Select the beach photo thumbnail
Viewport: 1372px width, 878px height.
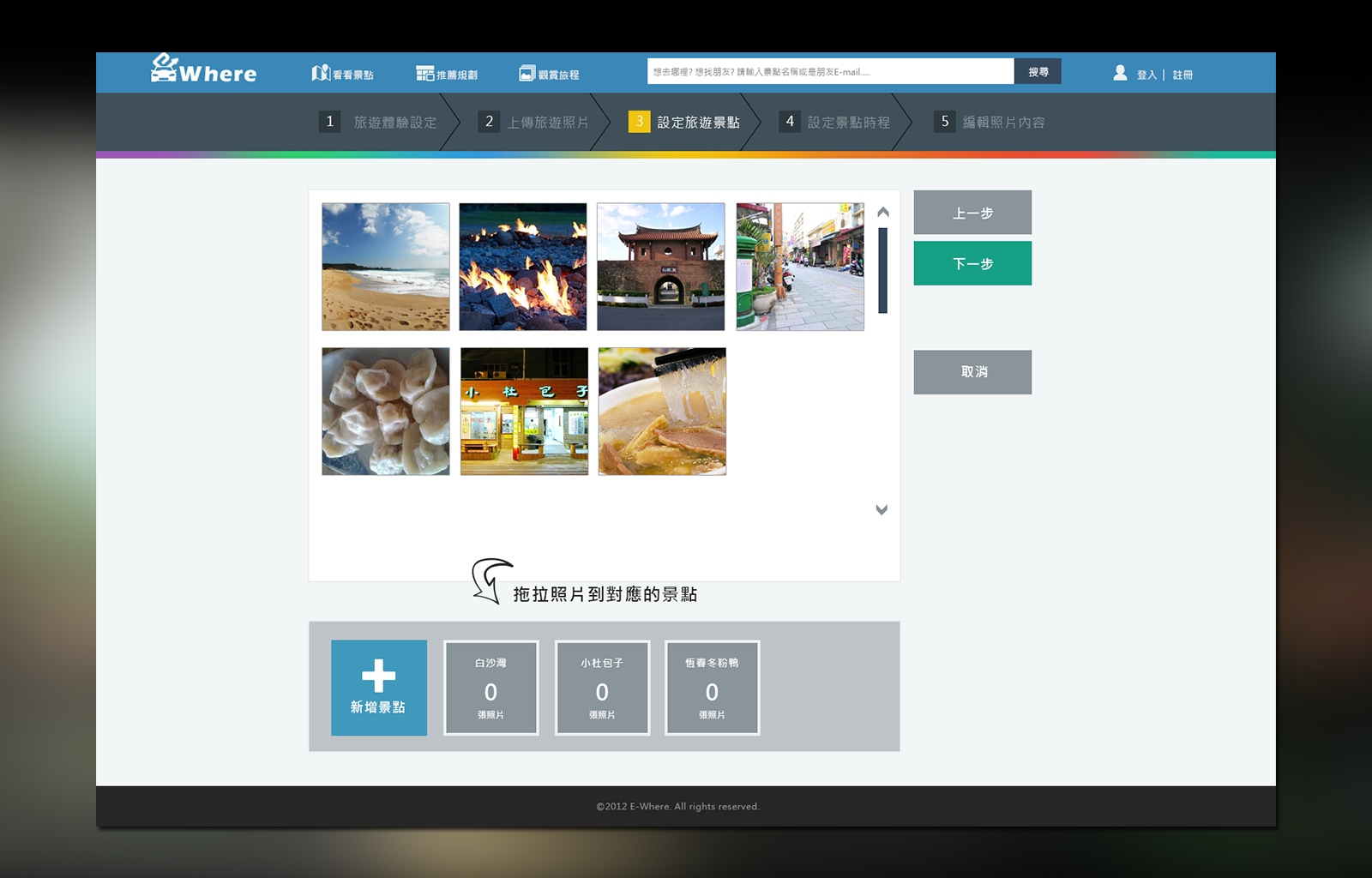tap(386, 267)
